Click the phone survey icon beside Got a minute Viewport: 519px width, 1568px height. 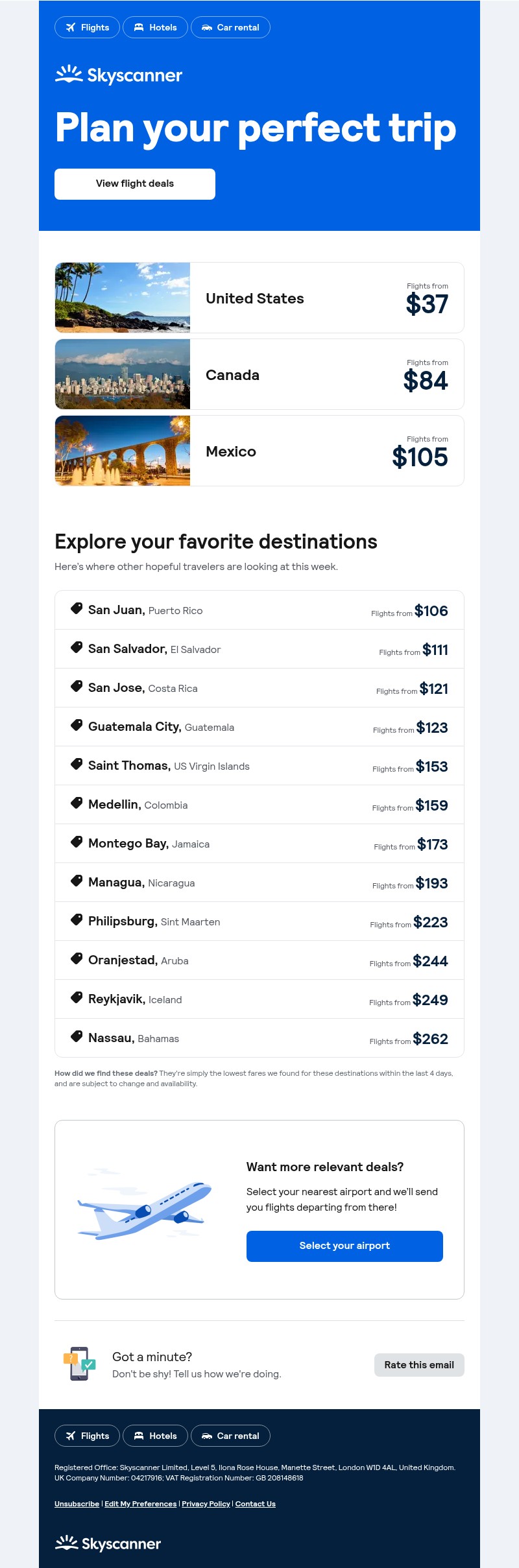click(x=79, y=1364)
